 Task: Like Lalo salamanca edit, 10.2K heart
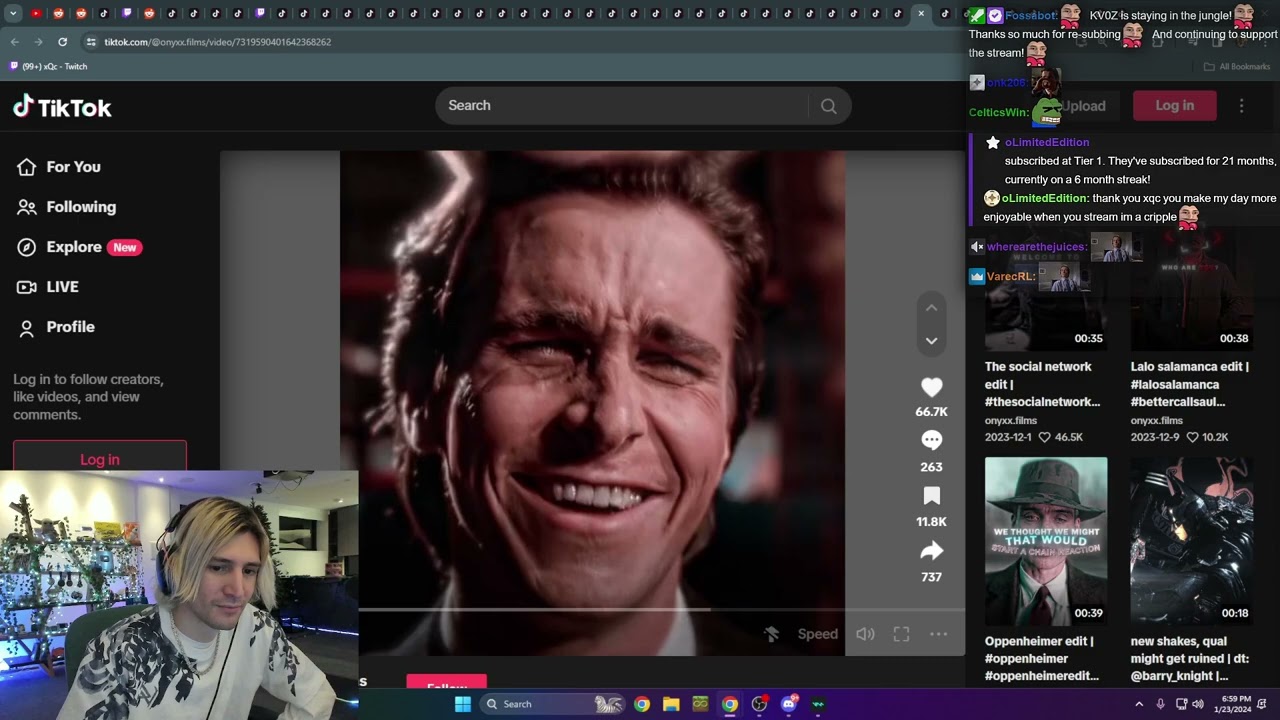click(1192, 438)
